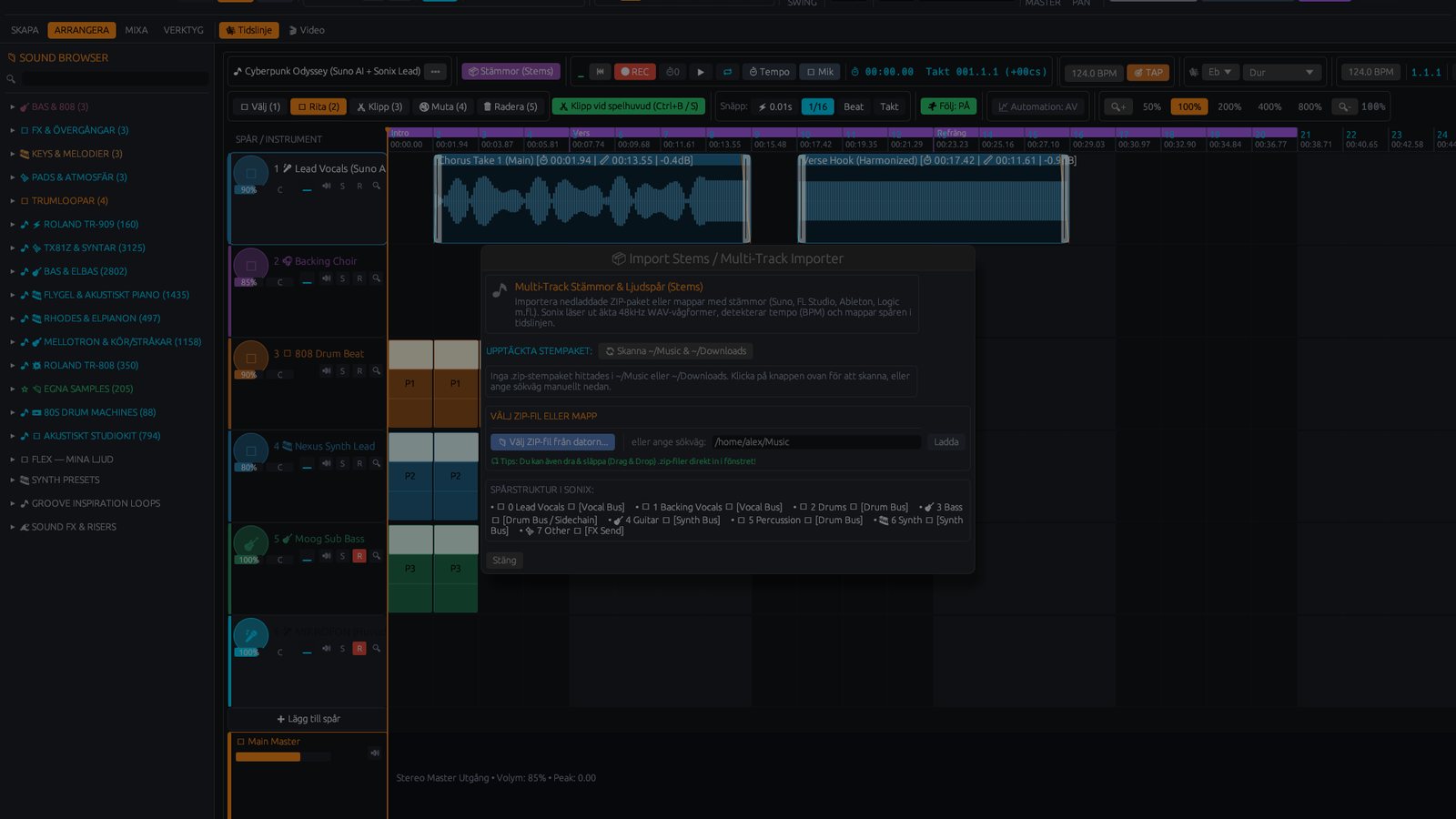Click the Main Master speaker icon
Screen dimensions: 1456x819
[374, 753]
